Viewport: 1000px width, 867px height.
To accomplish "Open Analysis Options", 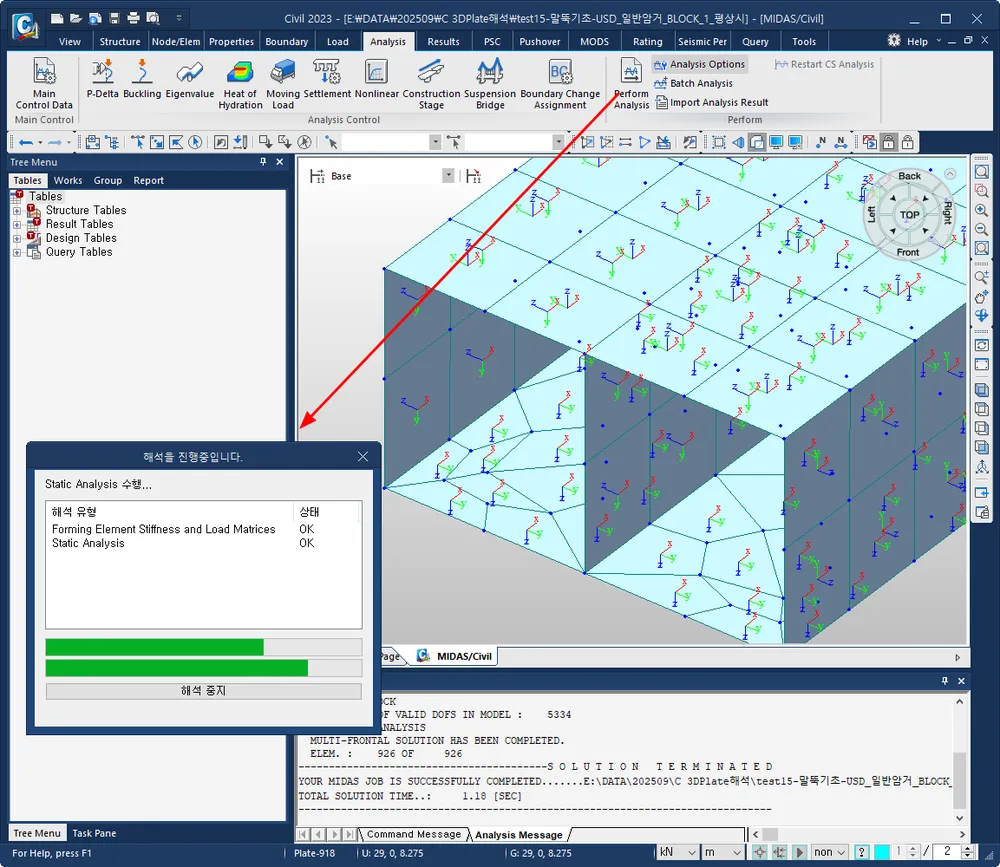I will 700,64.
